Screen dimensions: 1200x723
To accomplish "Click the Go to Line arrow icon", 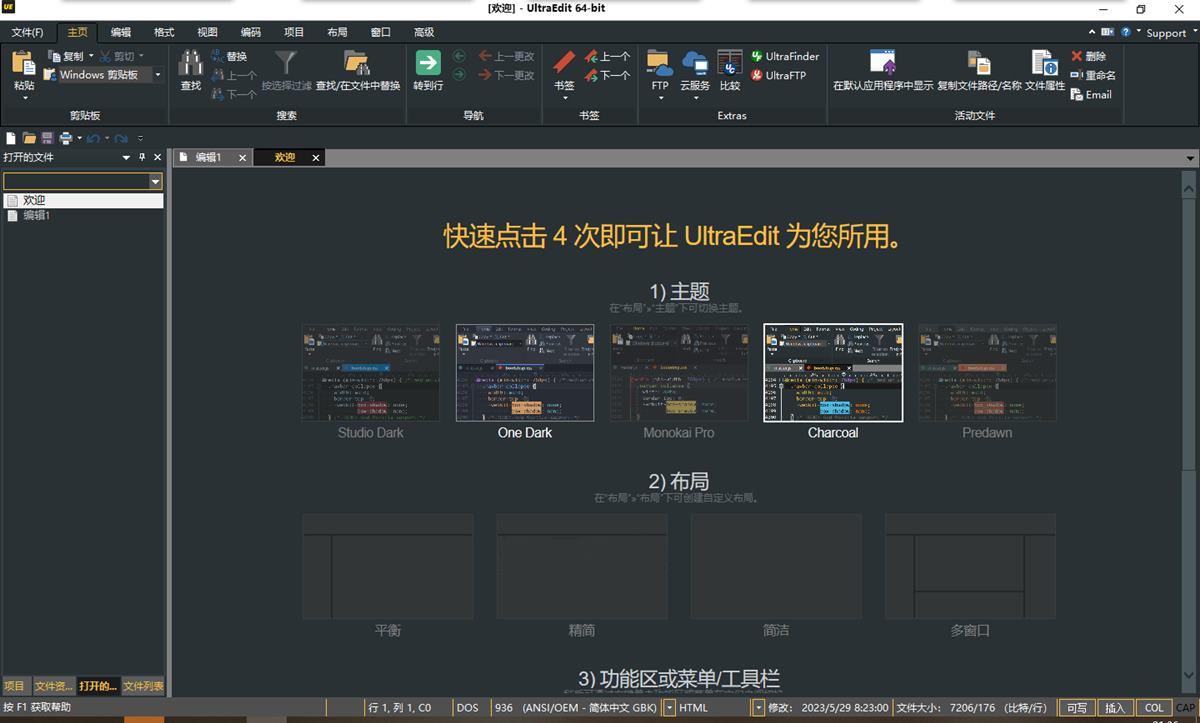I will pos(428,64).
